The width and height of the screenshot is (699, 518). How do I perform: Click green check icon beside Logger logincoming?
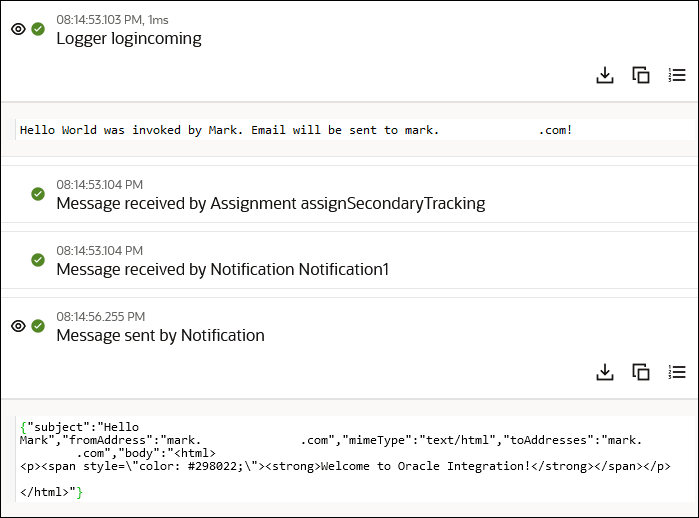coord(38,29)
